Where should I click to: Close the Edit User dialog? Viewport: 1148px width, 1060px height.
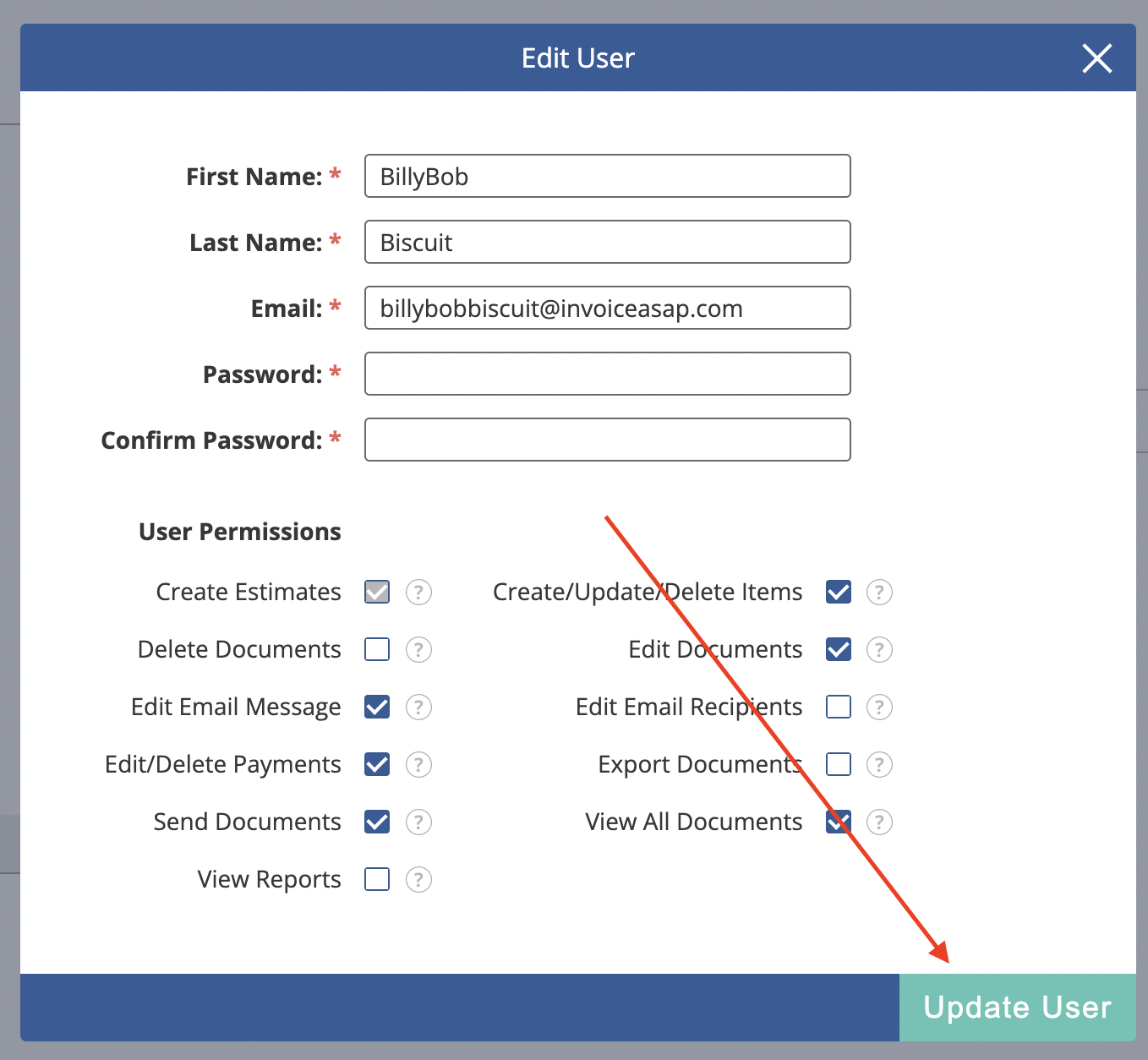1096,58
